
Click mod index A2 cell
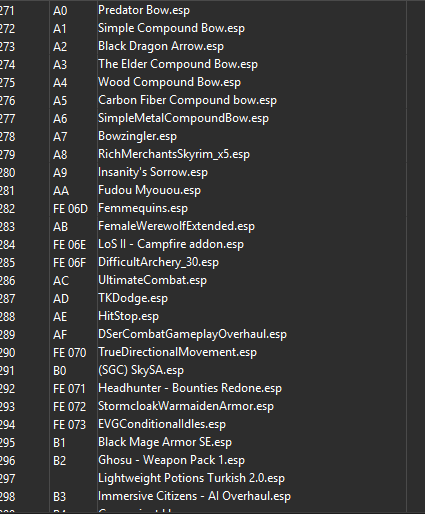(x=60, y=47)
